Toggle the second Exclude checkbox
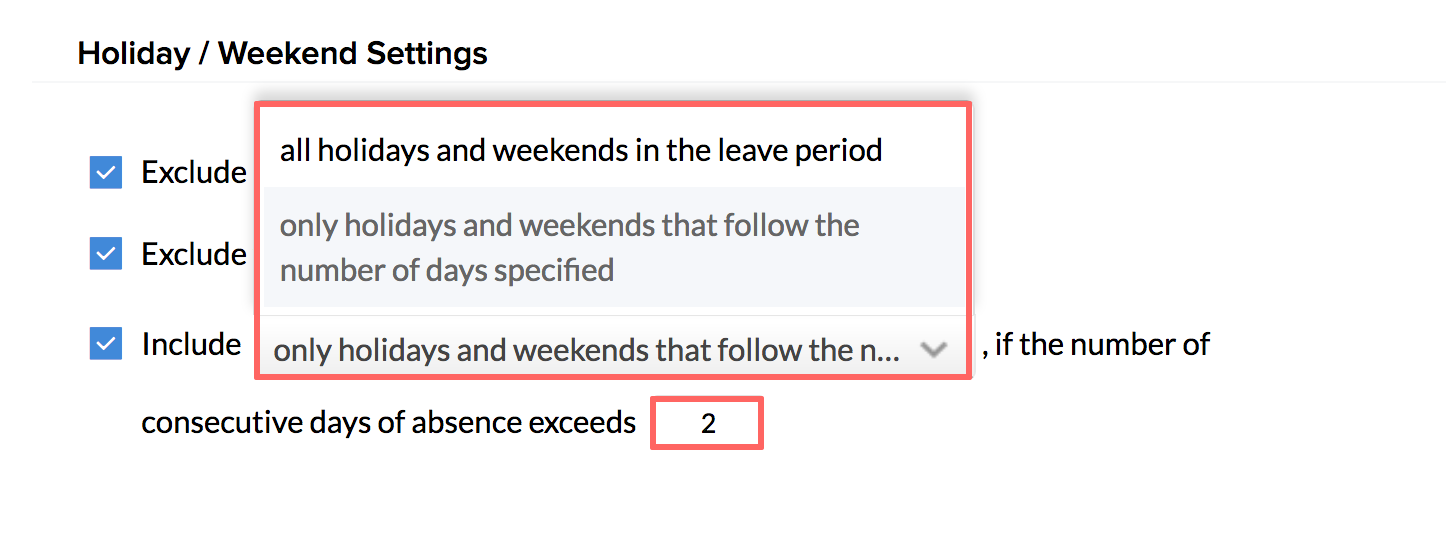Viewport: 1446px width, 540px height. [x=106, y=254]
